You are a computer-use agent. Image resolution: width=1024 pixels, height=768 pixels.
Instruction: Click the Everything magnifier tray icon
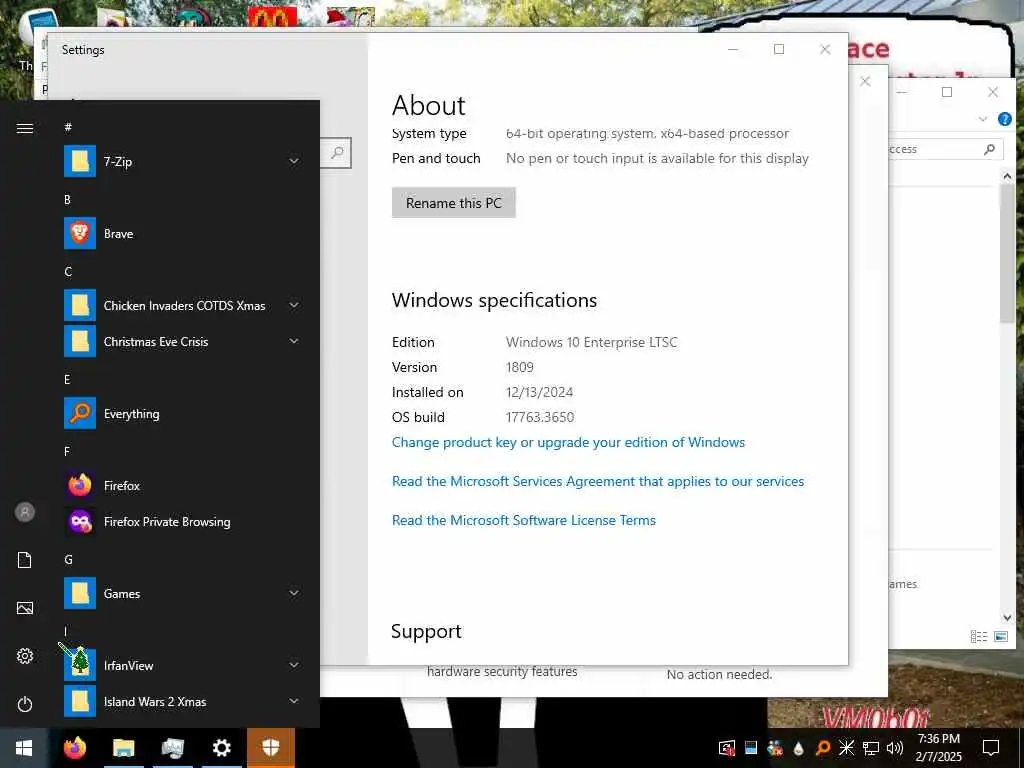point(823,748)
